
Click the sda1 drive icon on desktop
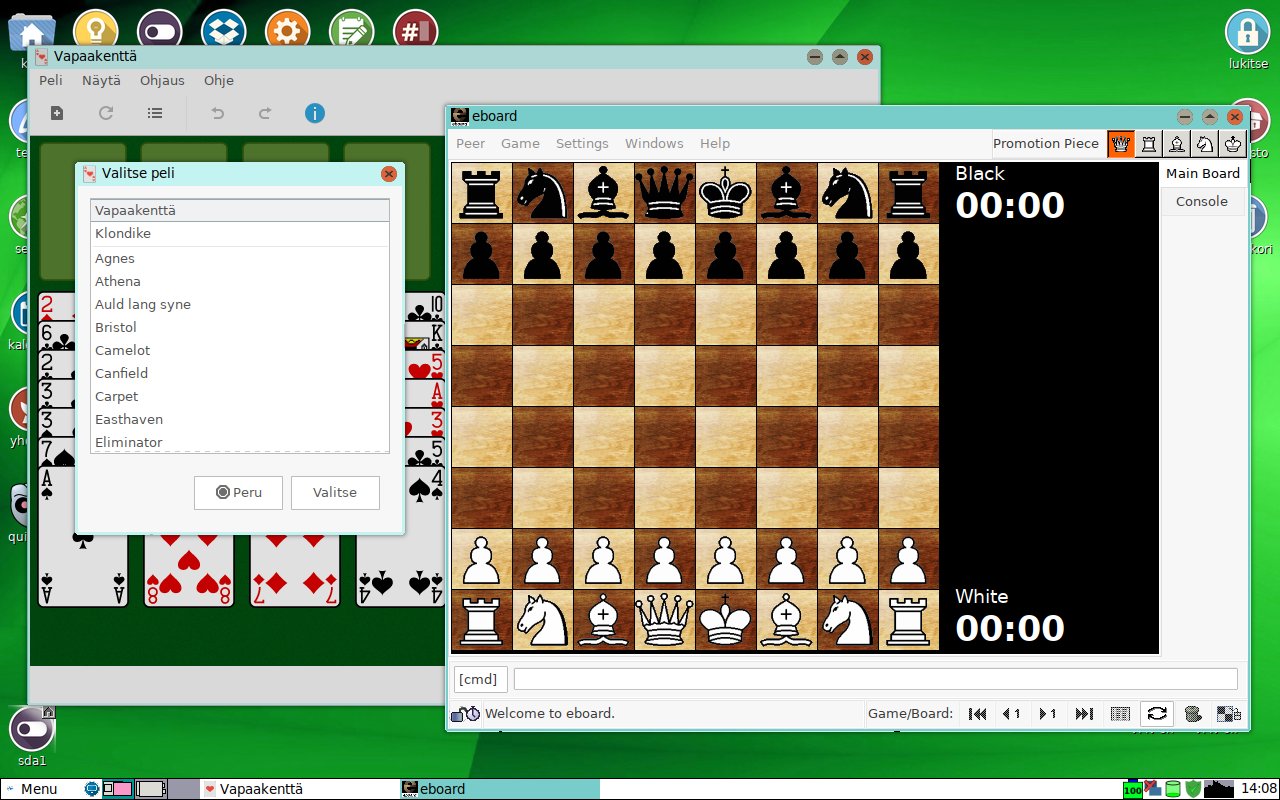pyautogui.click(x=31, y=730)
